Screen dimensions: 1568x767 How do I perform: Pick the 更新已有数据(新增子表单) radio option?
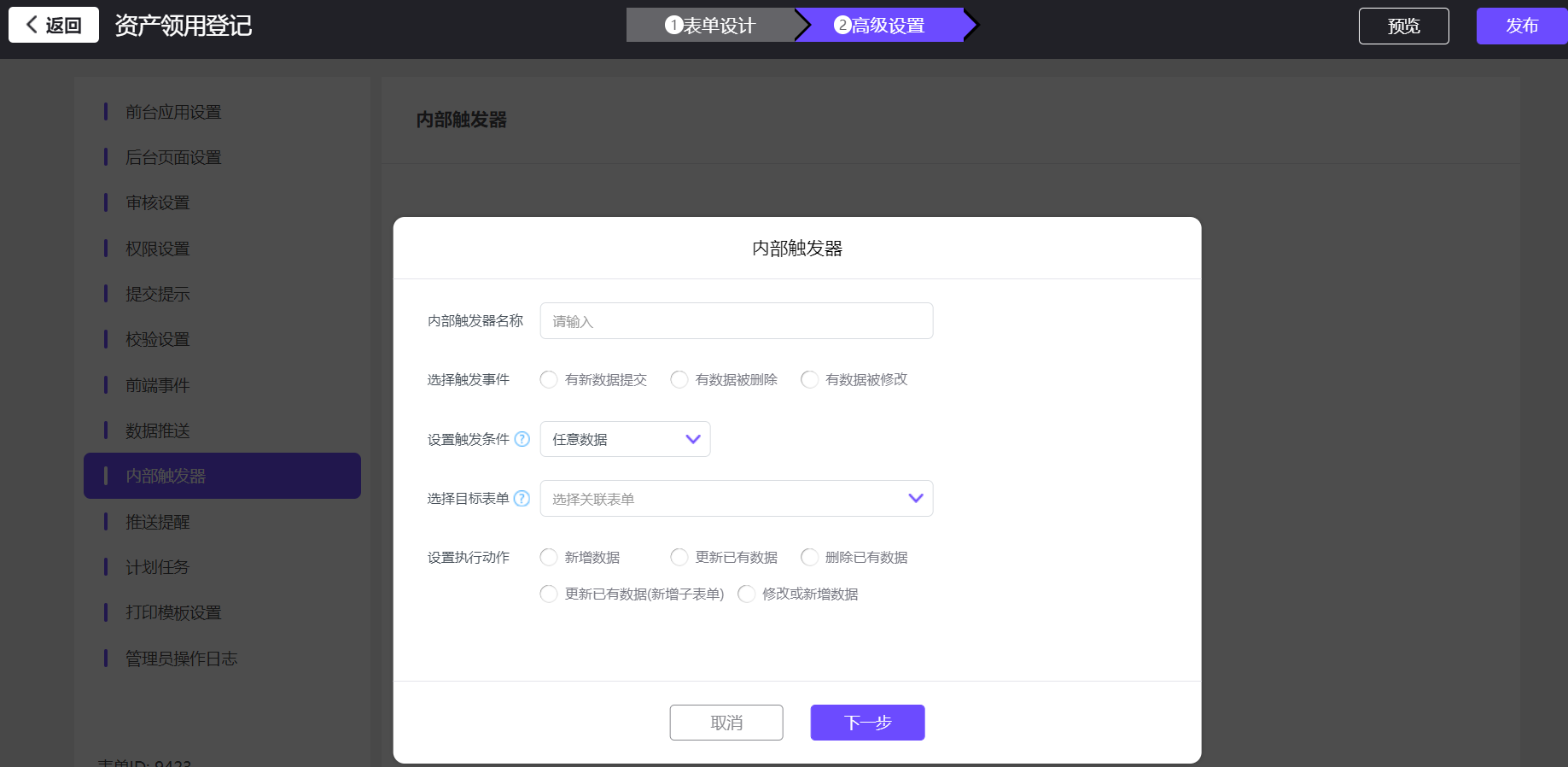click(x=549, y=594)
